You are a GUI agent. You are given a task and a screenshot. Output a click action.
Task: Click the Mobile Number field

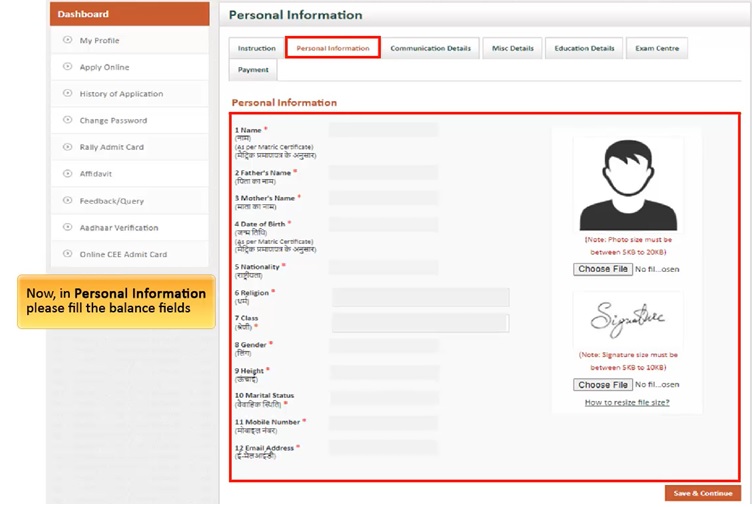coord(384,423)
